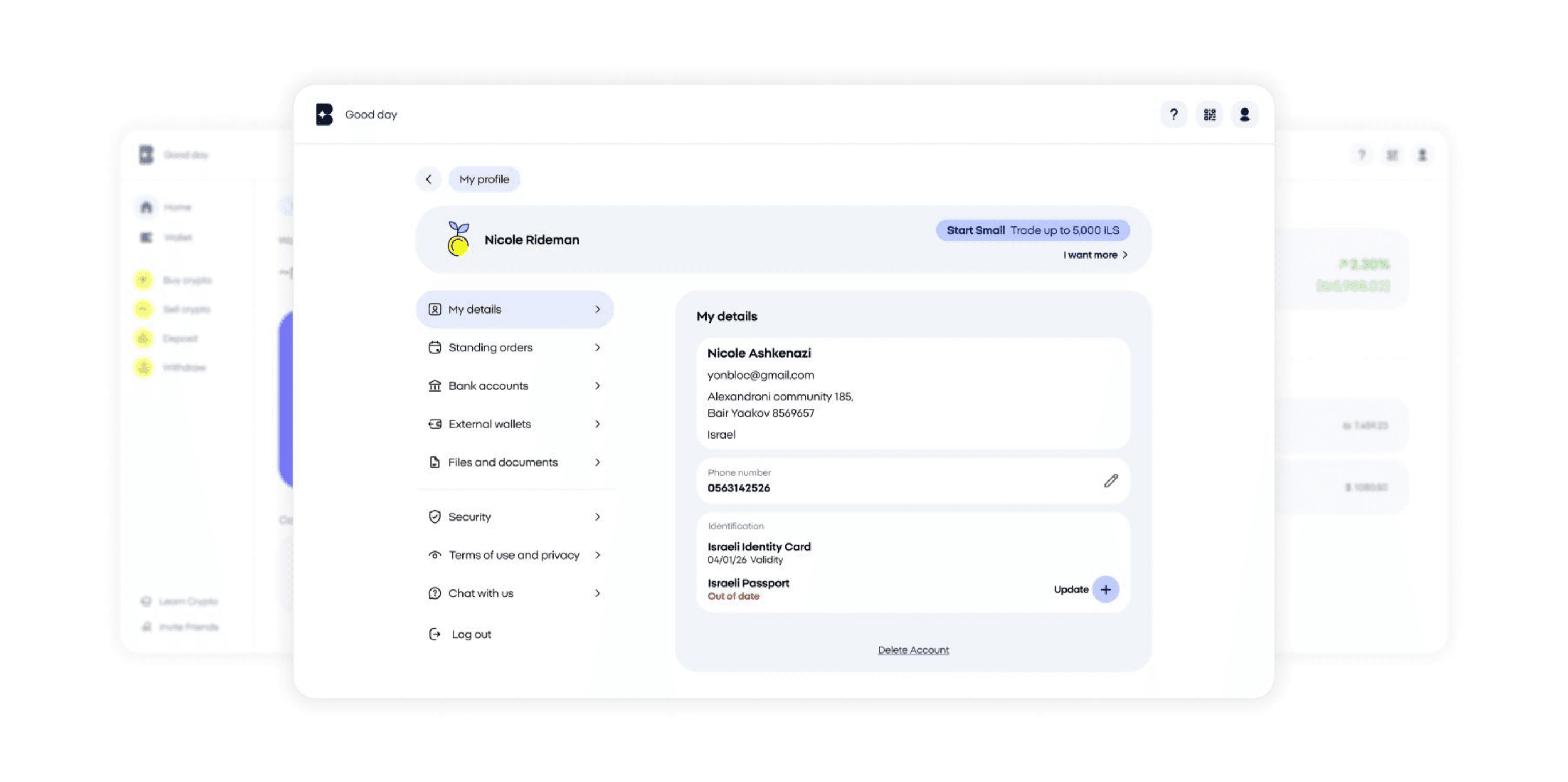
Task: Click Wallet icon in background window sidebar
Action: click(146, 237)
